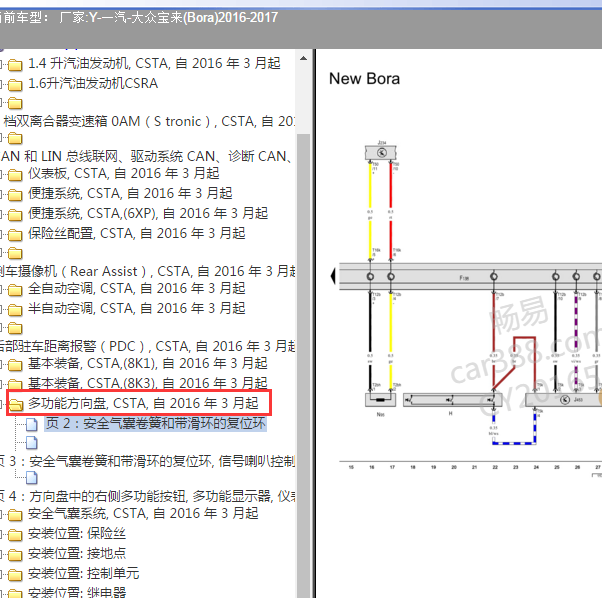Open folder icon for 1.4 升汽油发动机 CSTA
Viewport: 602px width, 598px height.
[x=15, y=64]
